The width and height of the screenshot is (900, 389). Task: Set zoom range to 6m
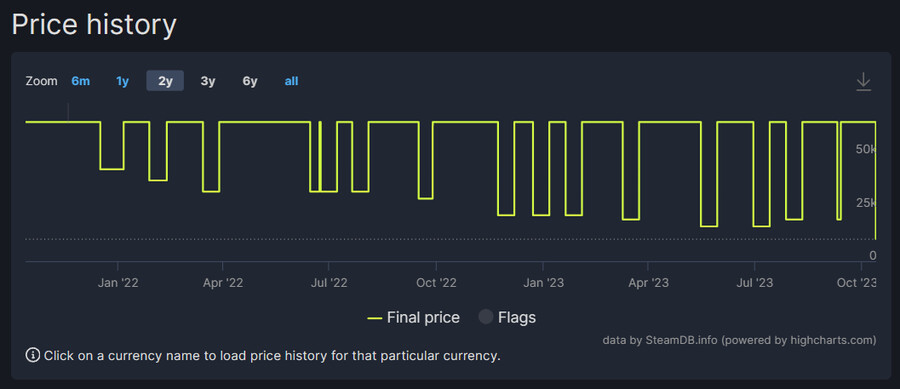coord(81,81)
